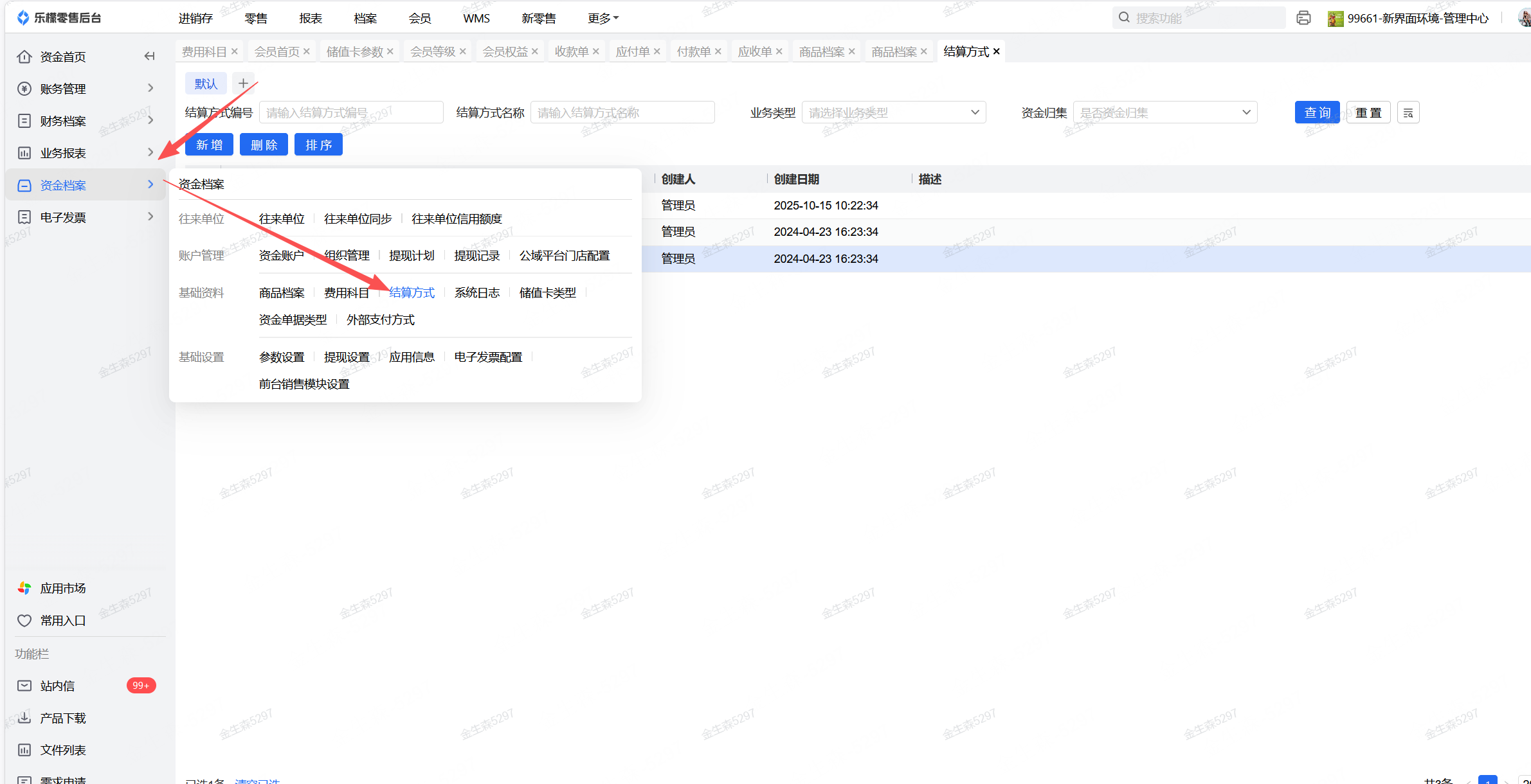
Task: Add a new filter view with plus button
Action: (243, 84)
